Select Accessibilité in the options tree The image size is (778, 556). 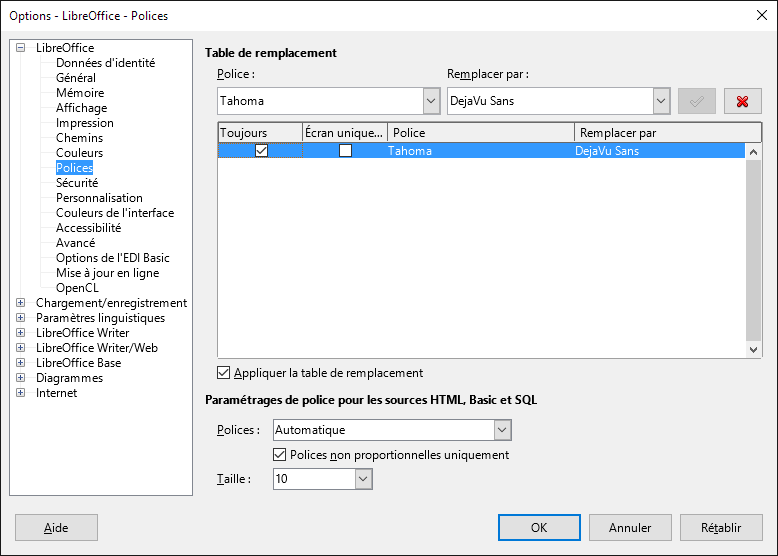coord(88,228)
